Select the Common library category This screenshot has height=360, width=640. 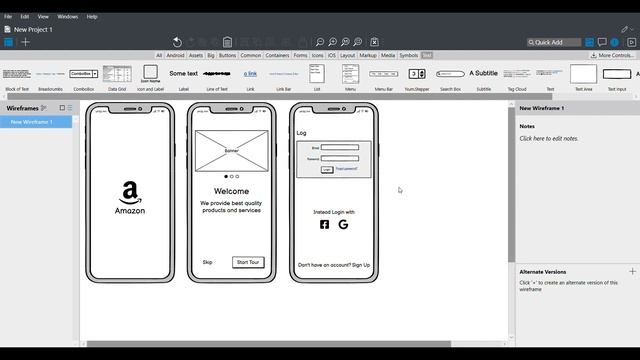(x=251, y=55)
